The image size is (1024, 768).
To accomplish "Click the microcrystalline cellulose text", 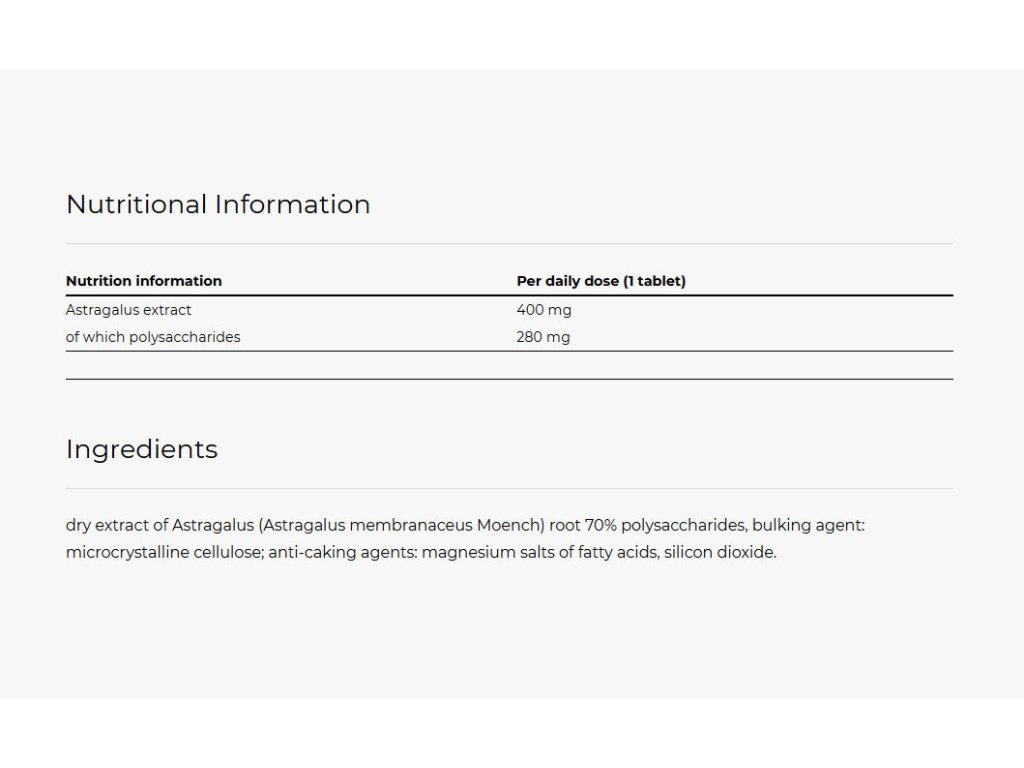I will (x=165, y=552).
